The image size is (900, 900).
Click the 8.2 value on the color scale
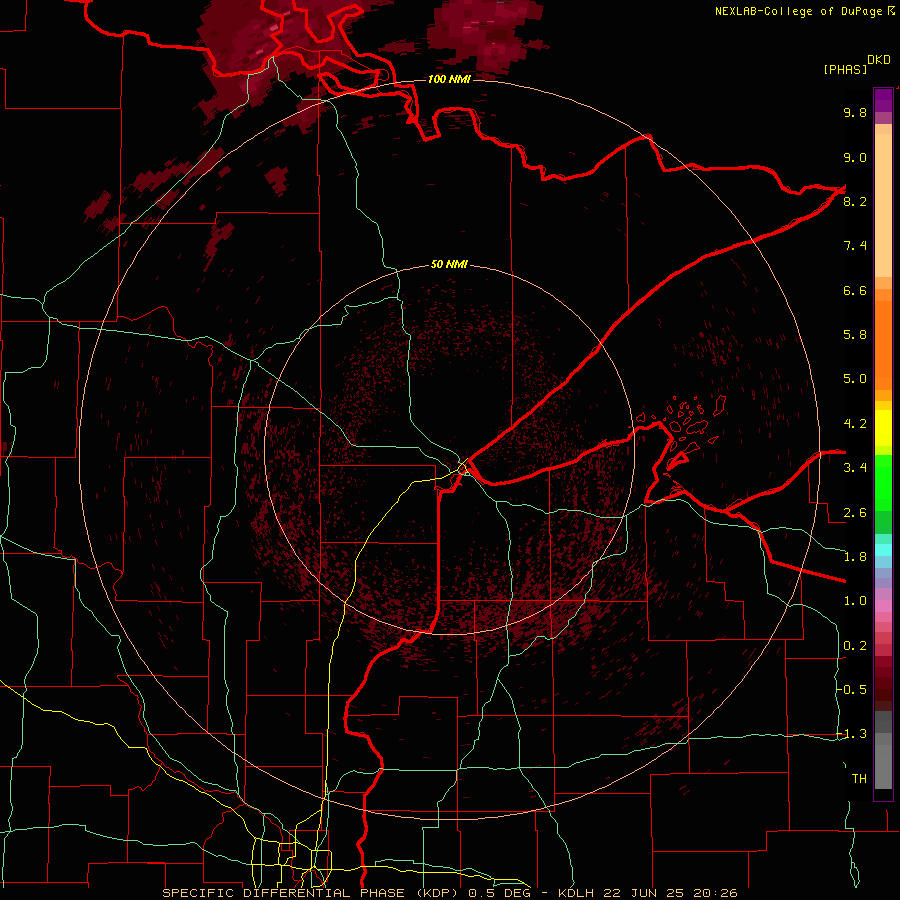pyautogui.click(x=855, y=201)
